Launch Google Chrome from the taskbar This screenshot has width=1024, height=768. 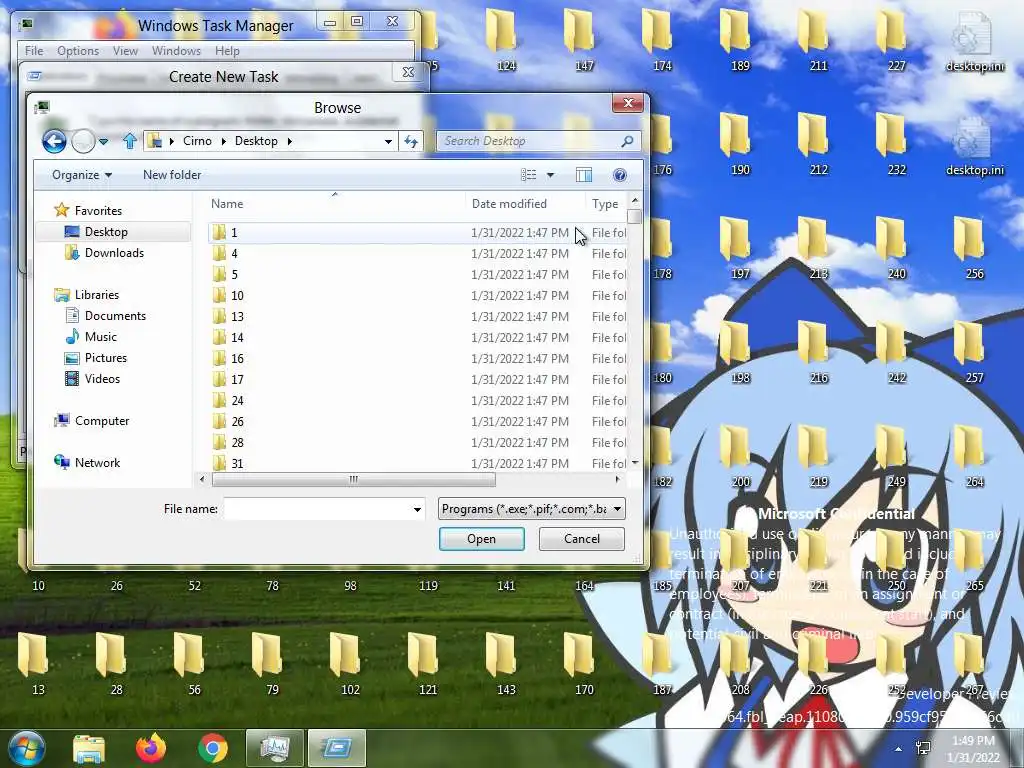(x=213, y=748)
